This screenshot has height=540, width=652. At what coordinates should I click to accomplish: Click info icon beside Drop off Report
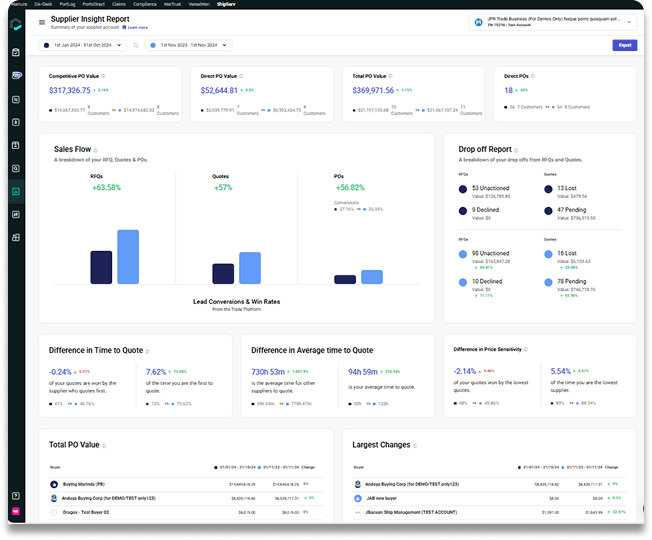pyautogui.click(x=516, y=150)
